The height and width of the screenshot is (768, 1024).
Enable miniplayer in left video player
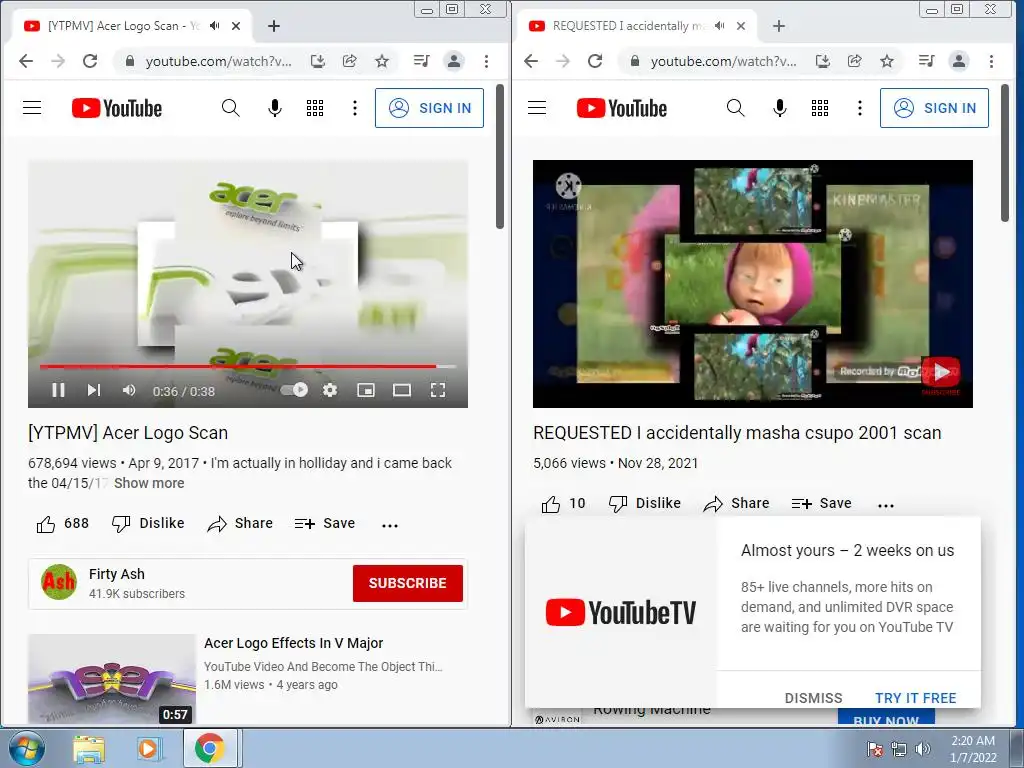coord(366,391)
